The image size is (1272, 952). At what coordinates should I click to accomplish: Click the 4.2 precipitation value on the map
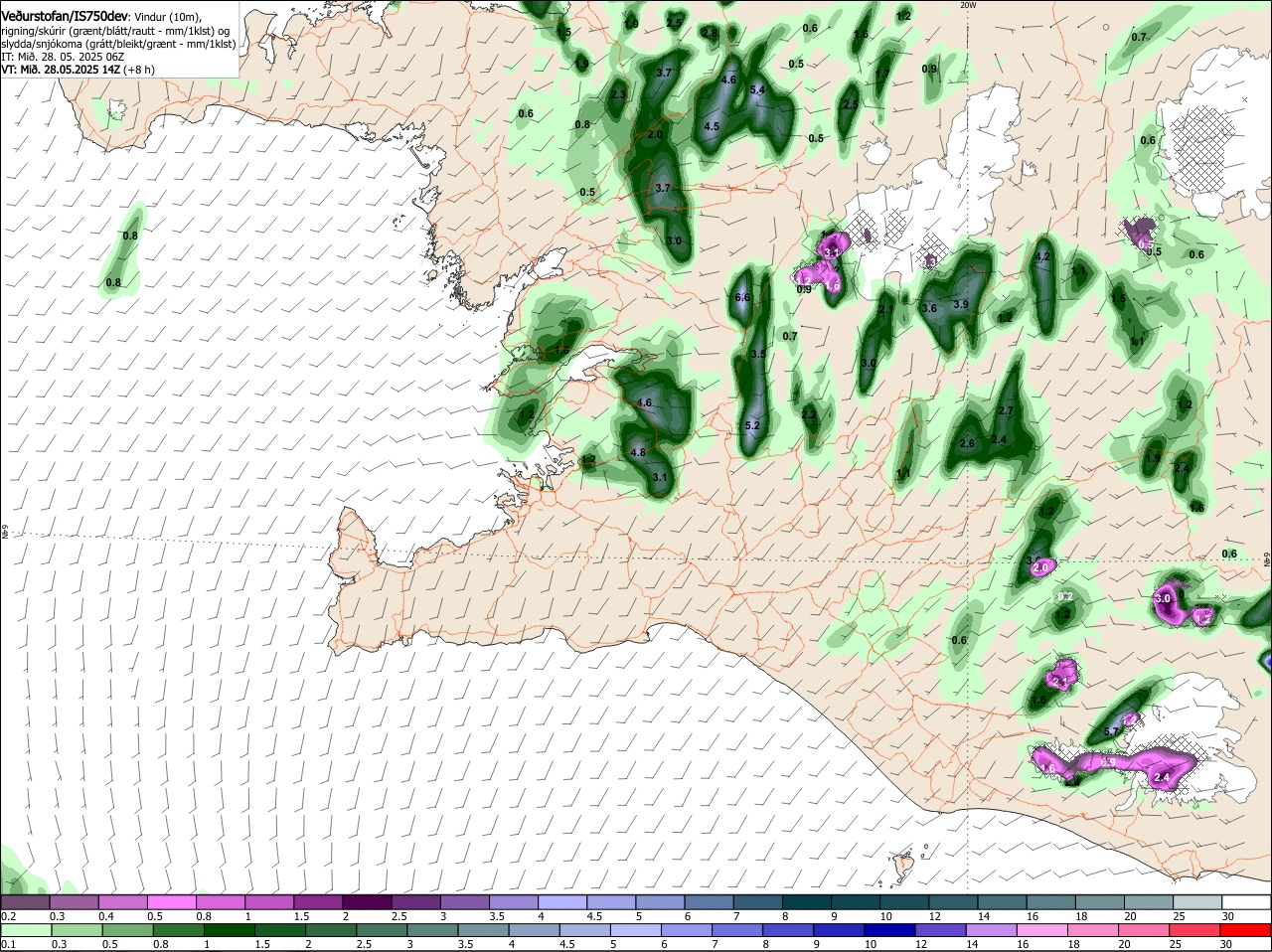click(1042, 256)
